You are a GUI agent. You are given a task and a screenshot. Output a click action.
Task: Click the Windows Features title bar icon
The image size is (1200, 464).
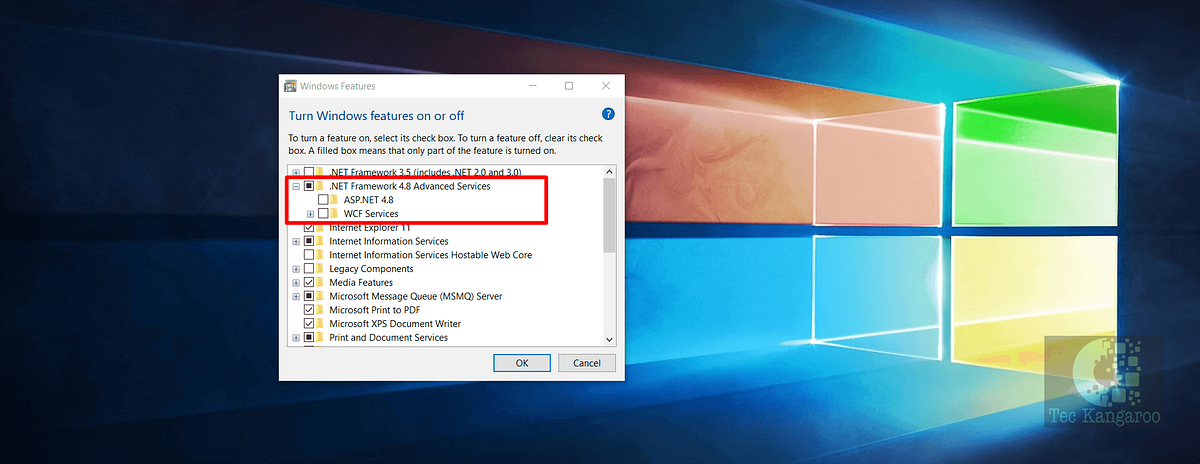(291, 86)
